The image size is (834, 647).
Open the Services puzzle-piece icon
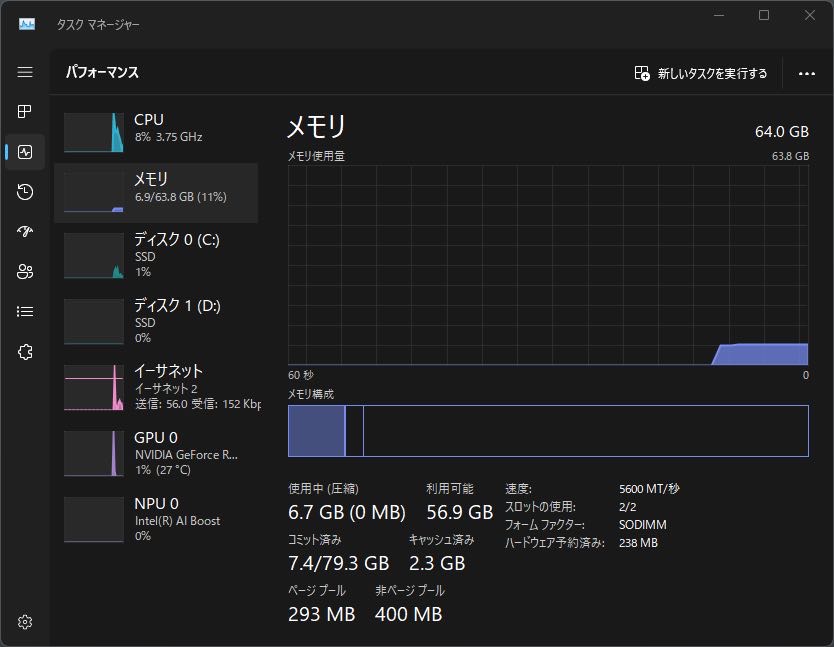[25, 352]
